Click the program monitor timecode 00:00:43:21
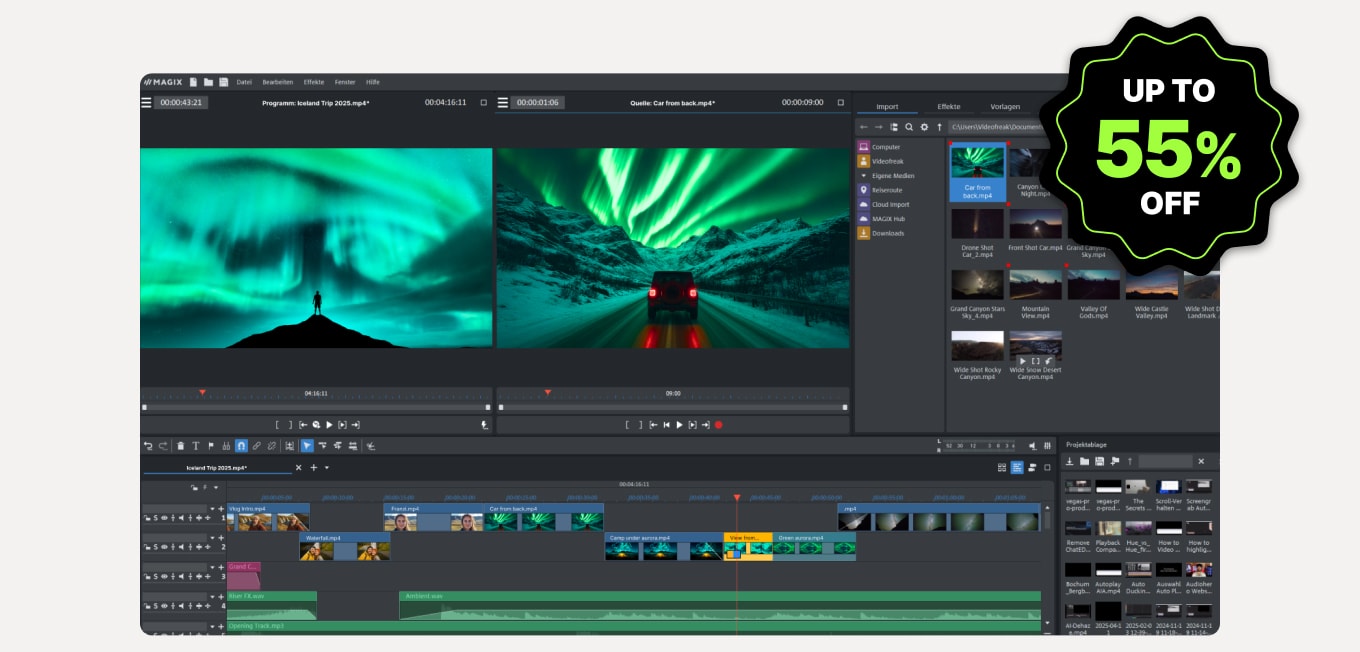This screenshot has height=652, width=1360. click(181, 102)
